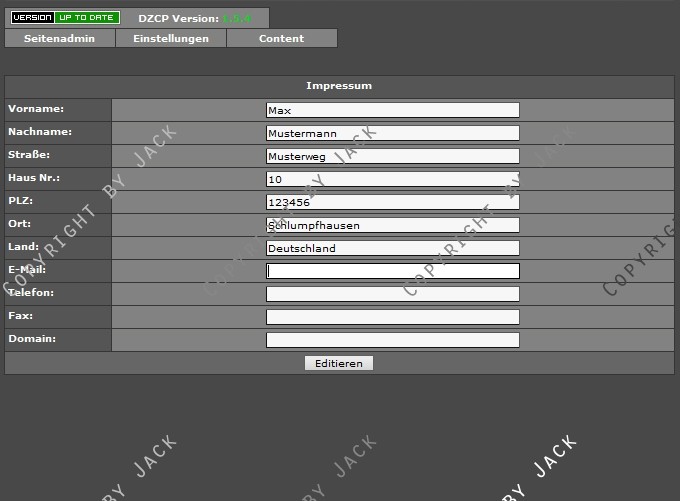Click into the Nachname input field

pos(392,133)
